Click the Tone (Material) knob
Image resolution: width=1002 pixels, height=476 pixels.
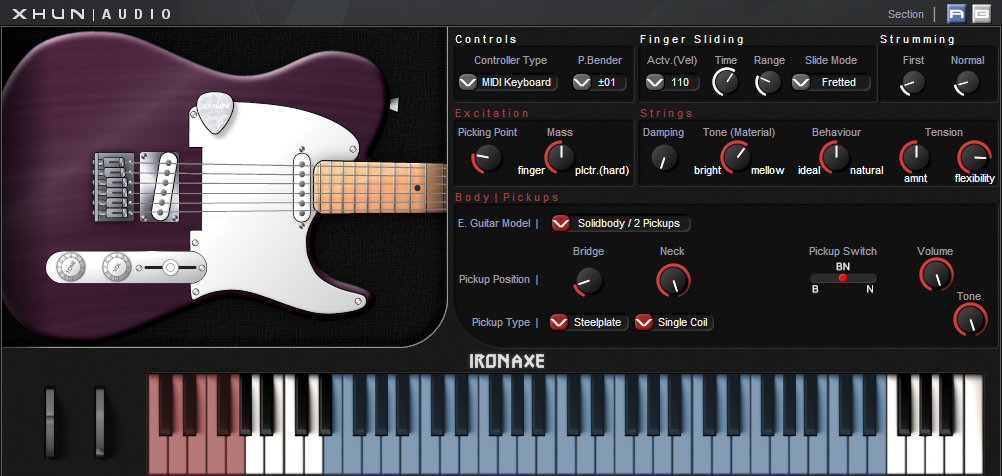click(x=736, y=157)
